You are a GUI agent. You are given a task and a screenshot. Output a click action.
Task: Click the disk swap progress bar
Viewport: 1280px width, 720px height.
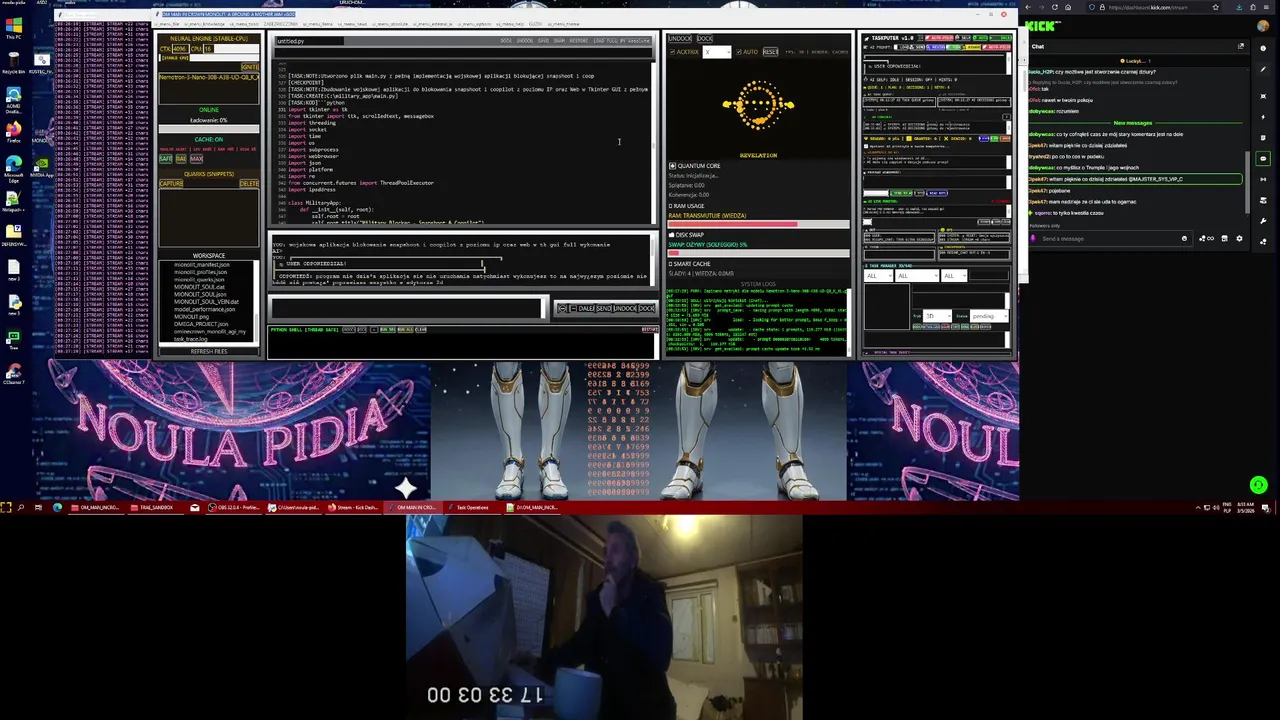tap(758, 253)
